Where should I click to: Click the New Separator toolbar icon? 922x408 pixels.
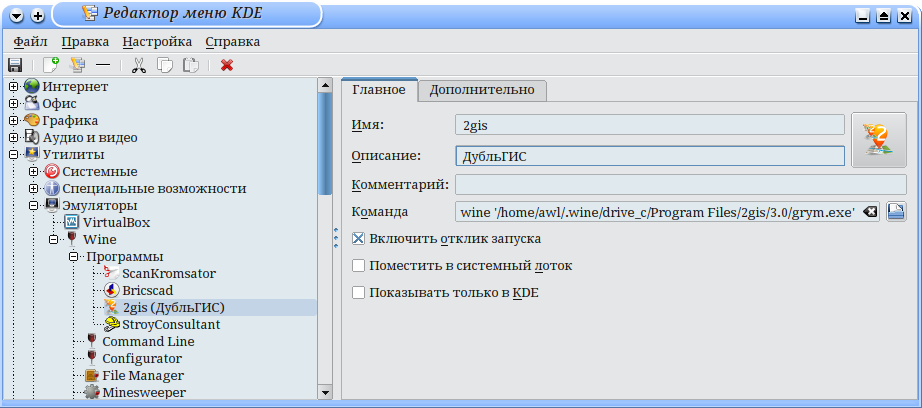coord(103,65)
